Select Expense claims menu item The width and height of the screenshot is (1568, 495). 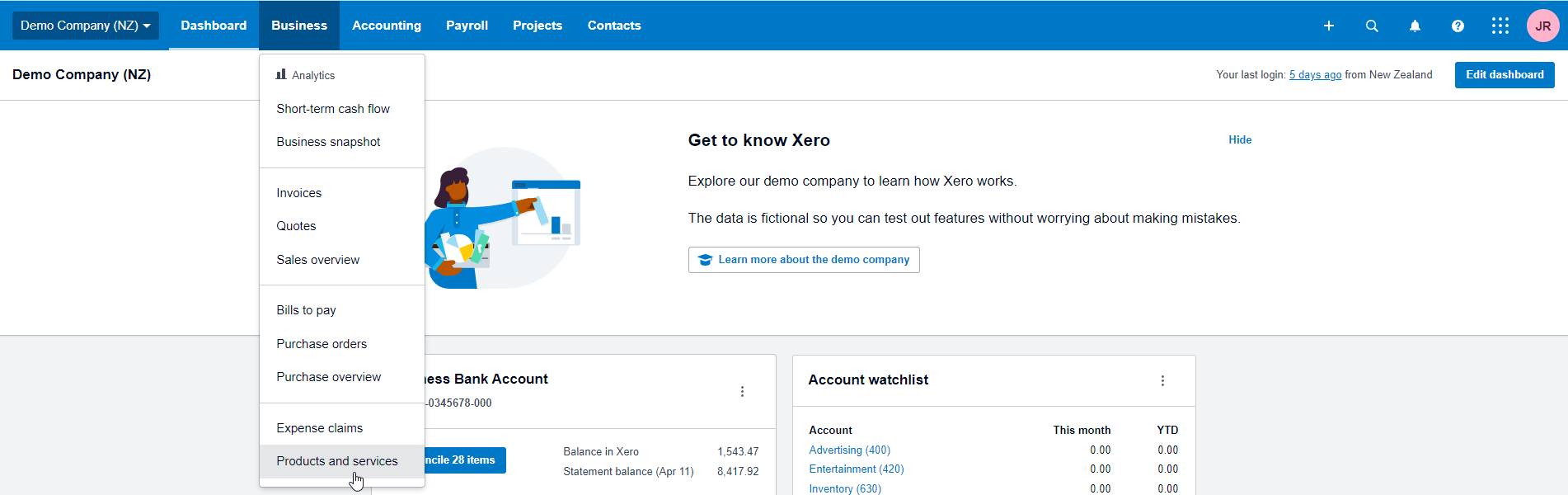[x=342, y=428]
